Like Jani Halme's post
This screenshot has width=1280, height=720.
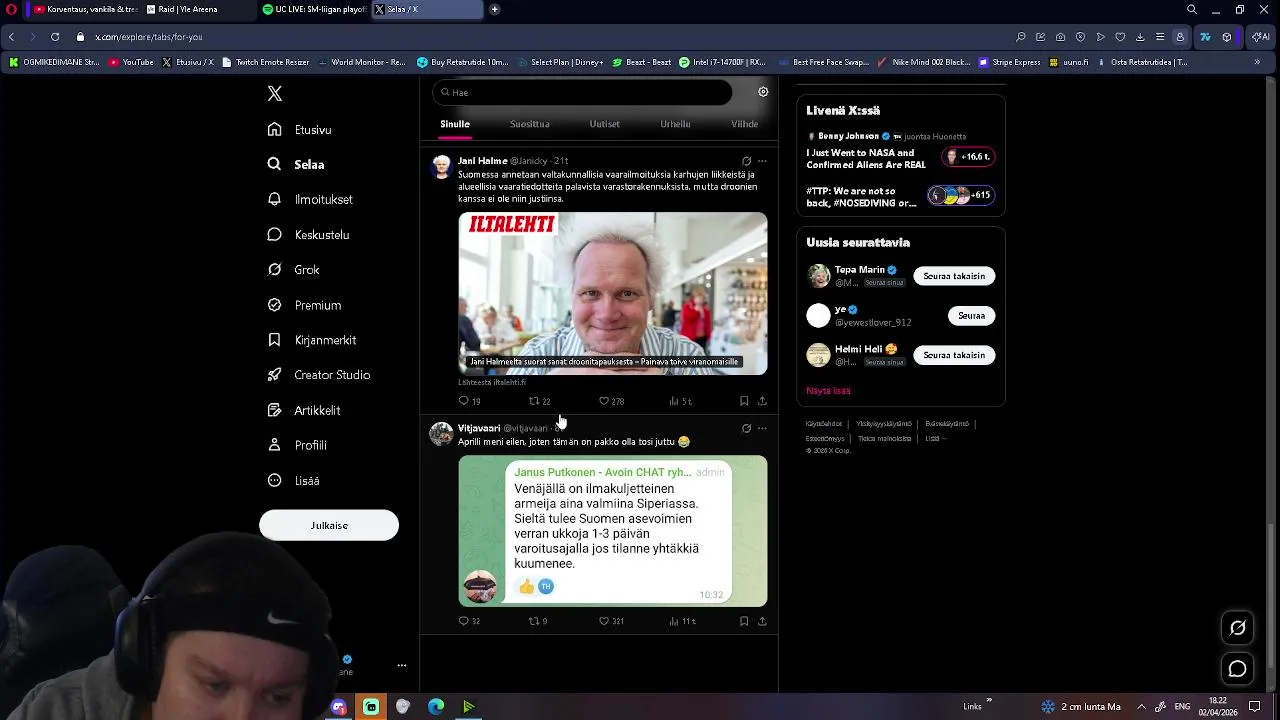611,401
